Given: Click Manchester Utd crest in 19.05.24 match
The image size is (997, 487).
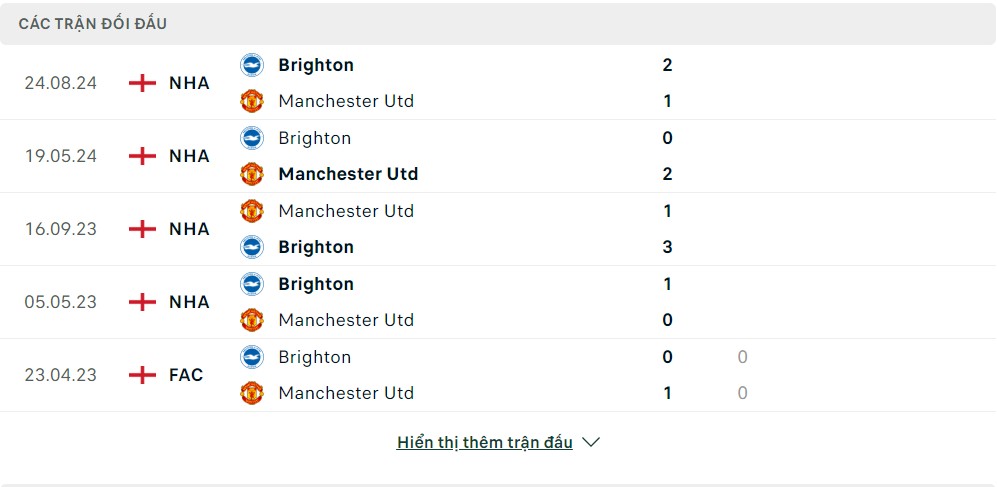Looking at the screenshot, I should pos(252,174).
